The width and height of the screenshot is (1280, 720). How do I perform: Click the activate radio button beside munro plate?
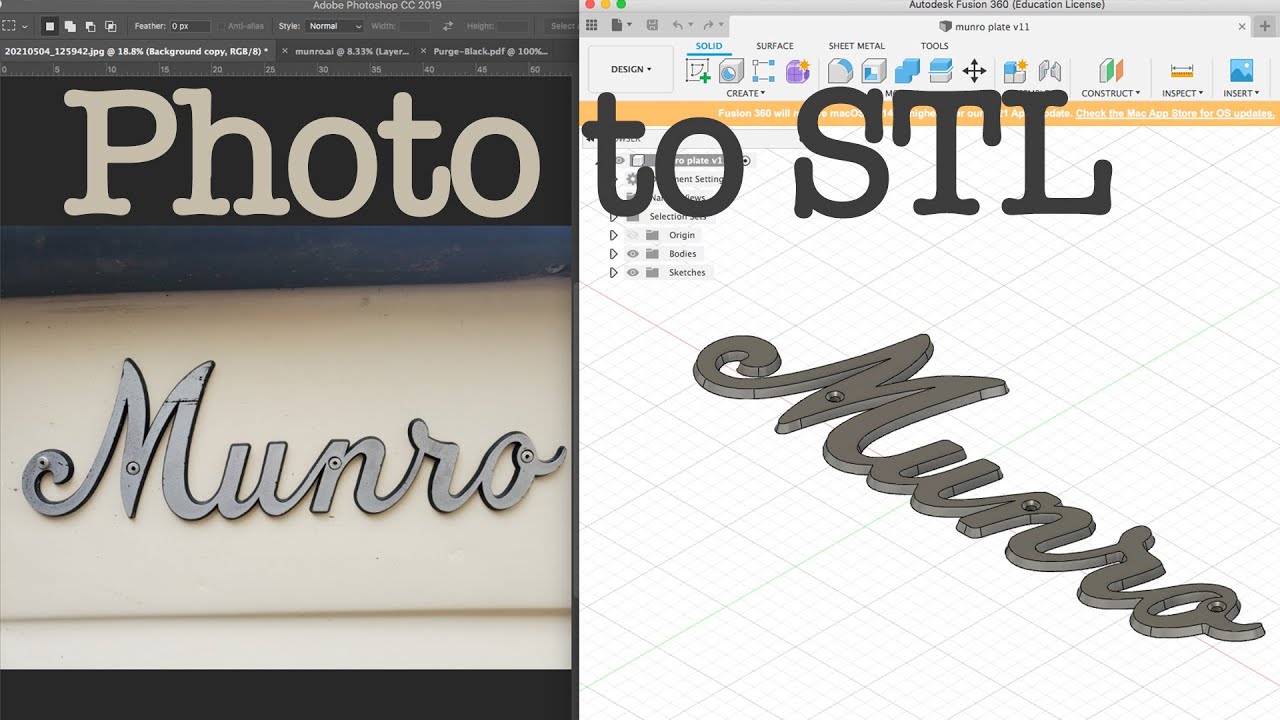pyautogui.click(x=745, y=160)
